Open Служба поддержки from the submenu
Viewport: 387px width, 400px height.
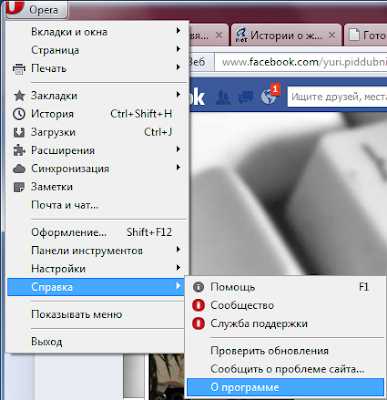(x=285, y=324)
